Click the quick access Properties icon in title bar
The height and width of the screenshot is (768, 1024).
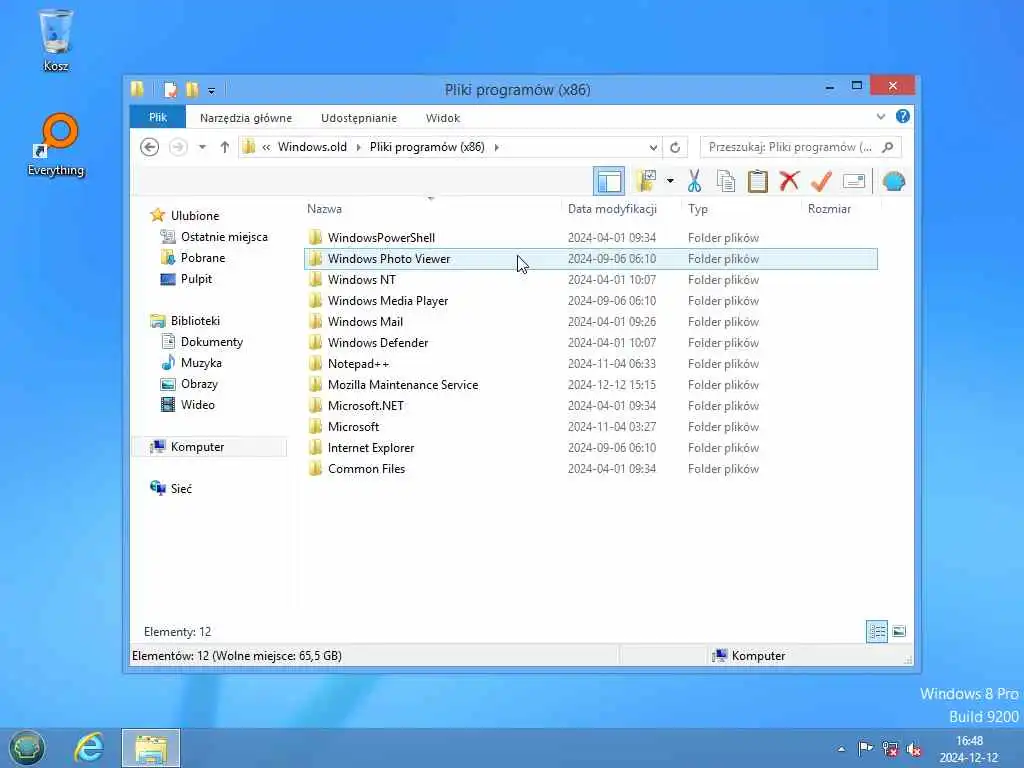coord(170,89)
